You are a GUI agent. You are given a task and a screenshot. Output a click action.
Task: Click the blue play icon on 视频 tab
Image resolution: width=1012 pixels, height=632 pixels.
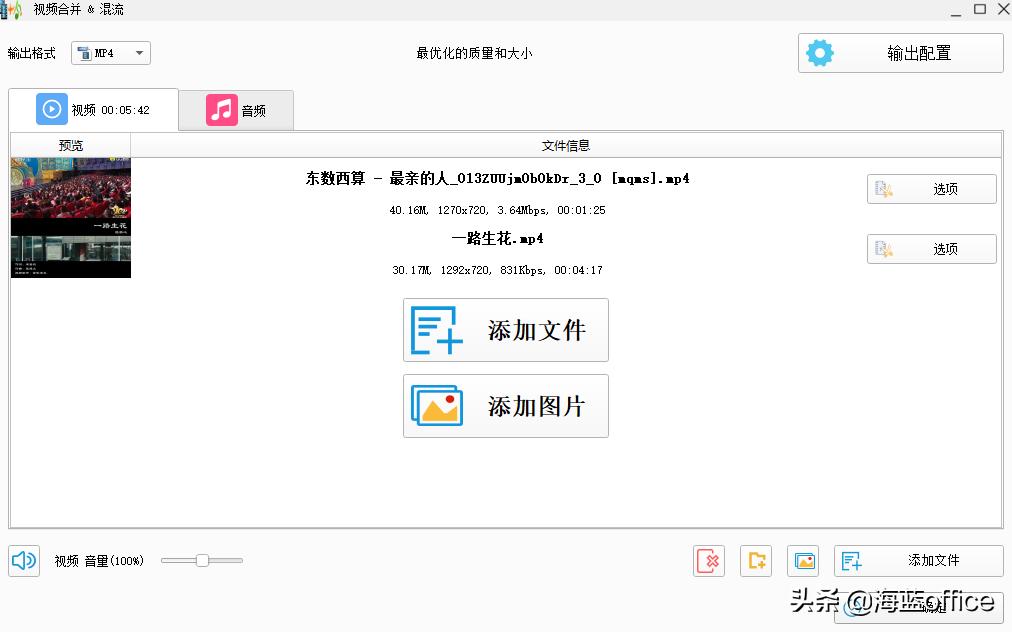click(52, 110)
